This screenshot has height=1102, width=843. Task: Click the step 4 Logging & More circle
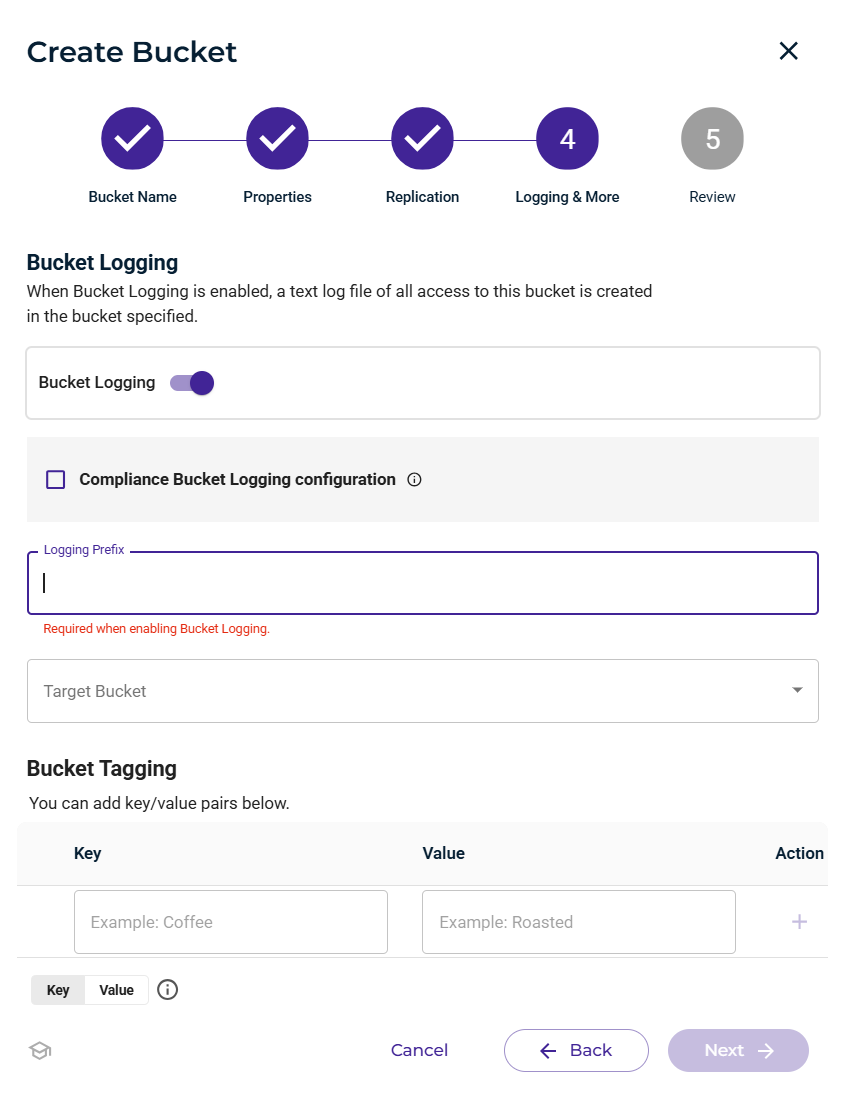[x=567, y=138]
